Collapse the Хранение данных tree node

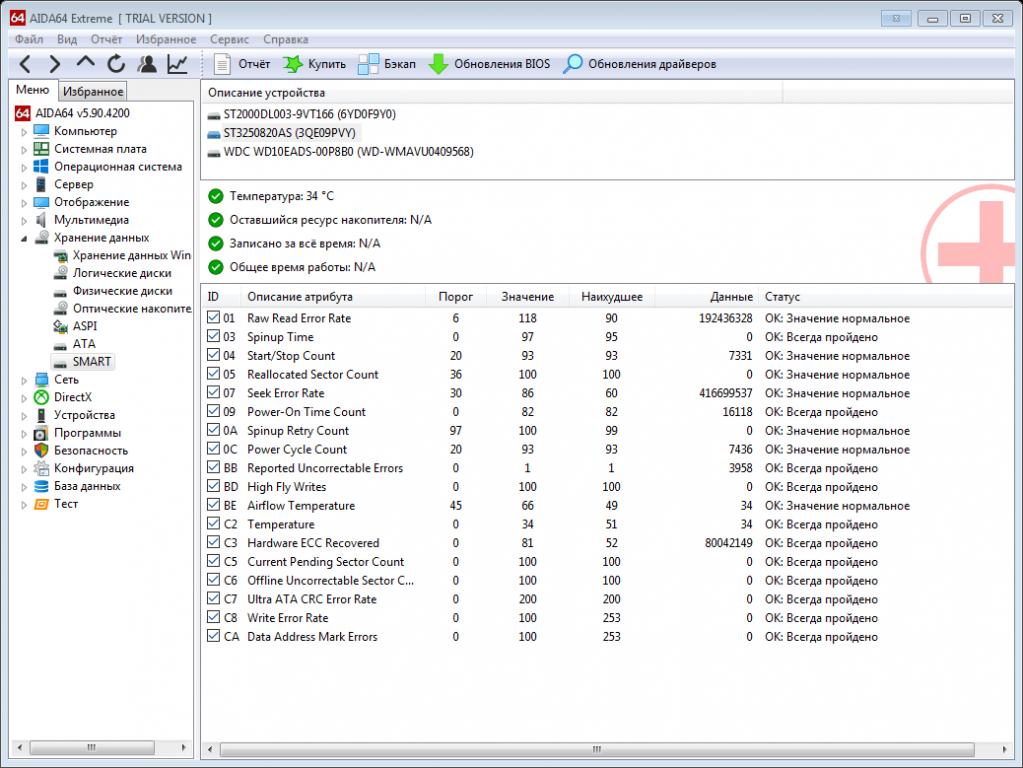(x=24, y=238)
